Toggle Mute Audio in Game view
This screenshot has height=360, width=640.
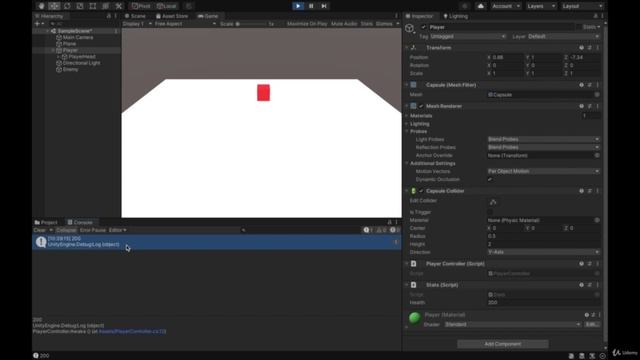344,24
